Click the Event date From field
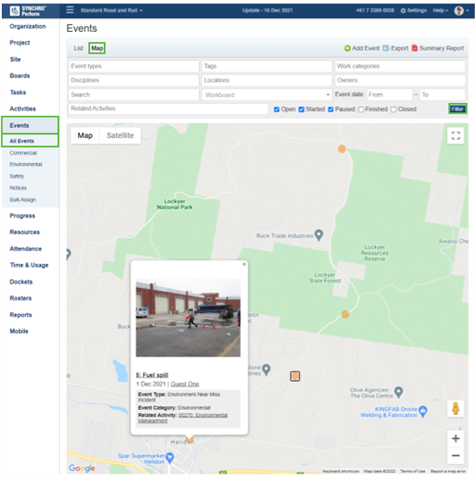Image resolution: width=475 pixels, height=479 pixels. click(389, 95)
